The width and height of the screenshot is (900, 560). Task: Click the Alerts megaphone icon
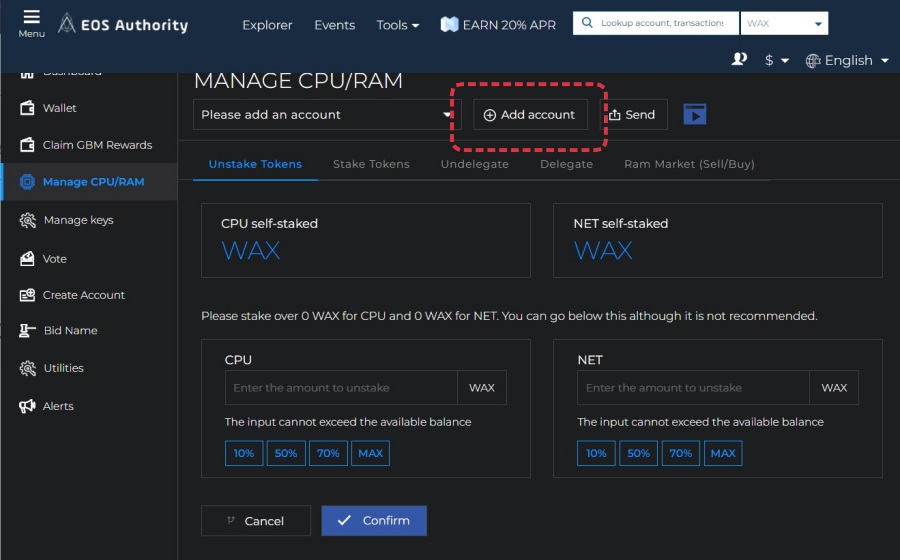27,406
